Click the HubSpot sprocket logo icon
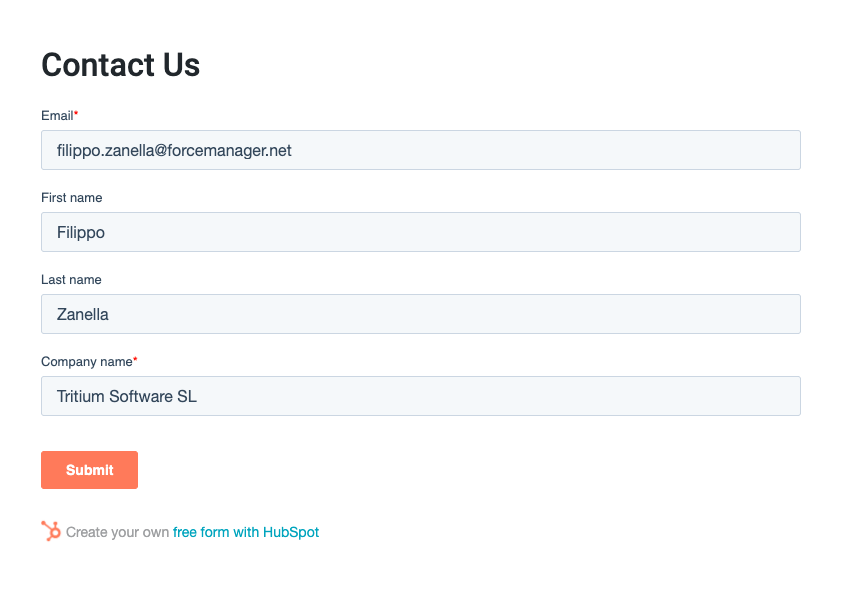 pyautogui.click(x=51, y=531)
